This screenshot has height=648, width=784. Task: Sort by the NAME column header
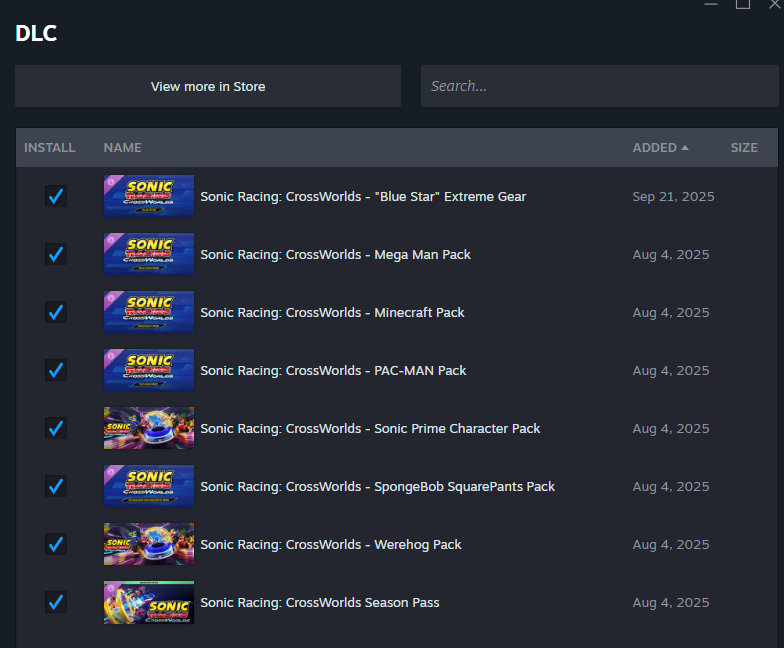(122, 148)
